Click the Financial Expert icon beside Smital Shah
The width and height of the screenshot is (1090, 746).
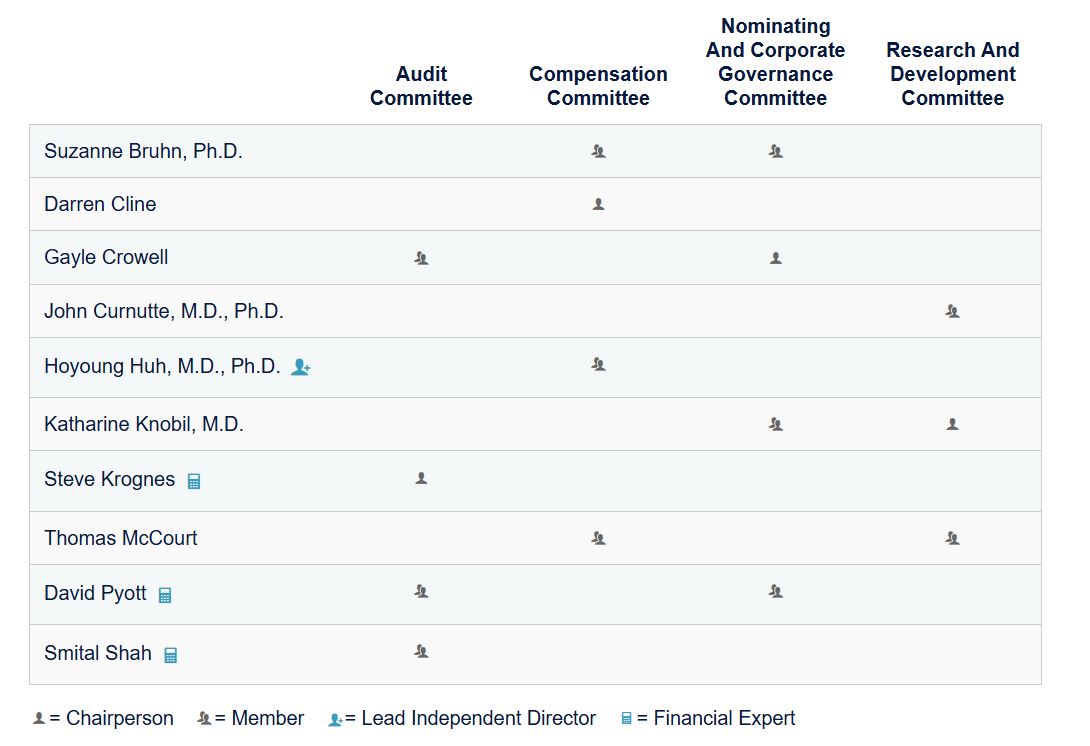[170, 655]
